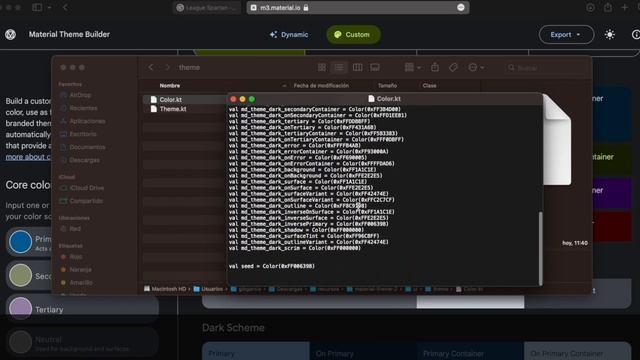Go back in Safari with back arrow
This screenshot has height=360, width=640.
(x=65, y=7)
